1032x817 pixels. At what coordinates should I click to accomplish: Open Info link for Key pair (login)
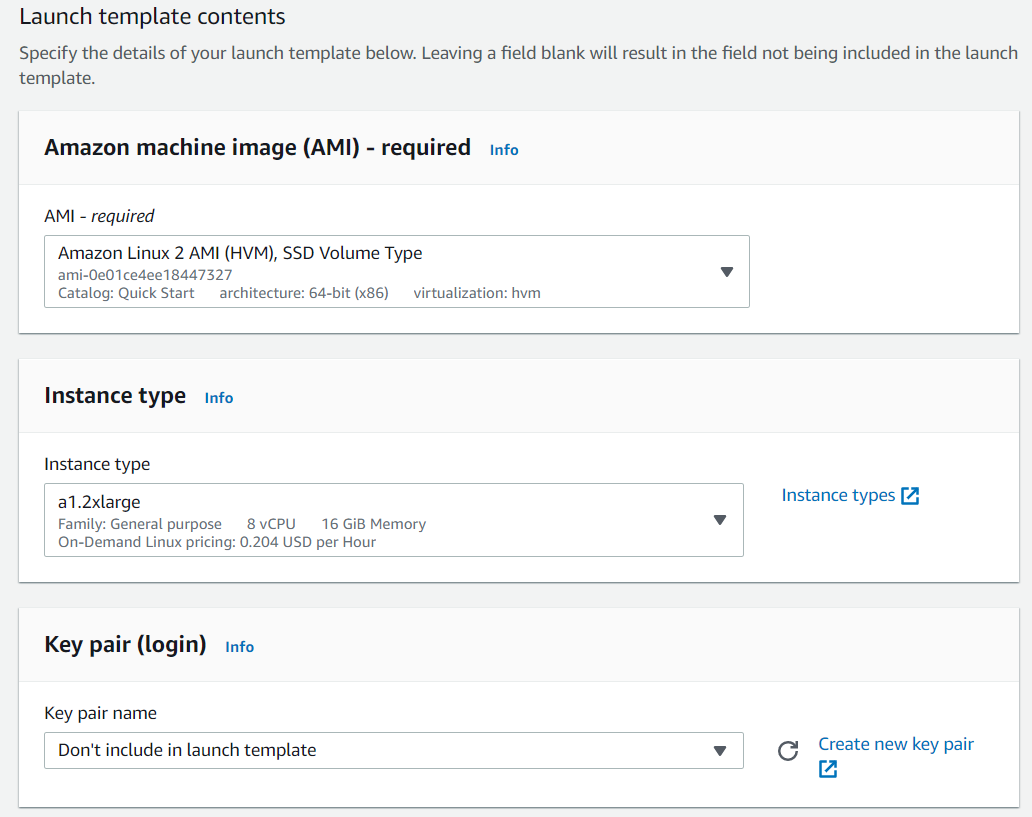pyautogui.click(x=240, y=647)
